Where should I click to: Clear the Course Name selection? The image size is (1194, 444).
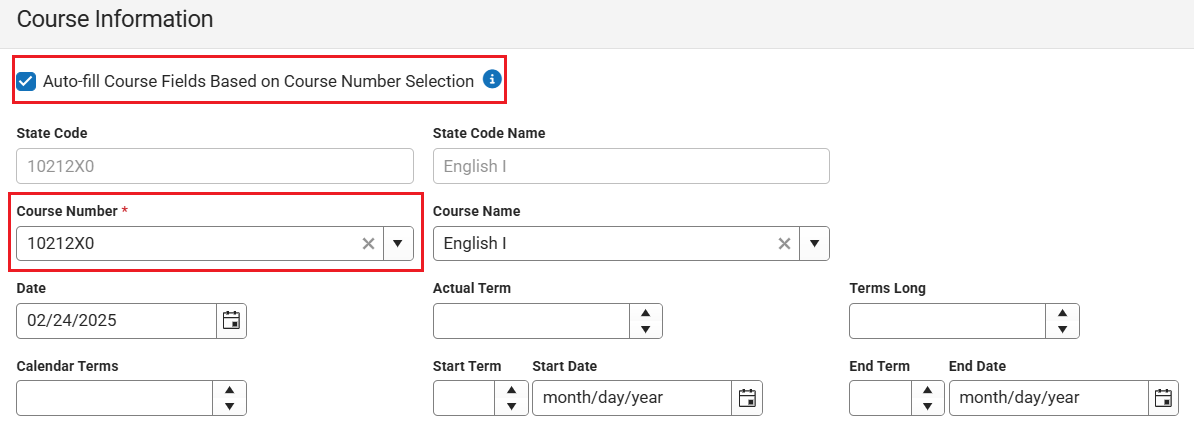[784, 243]
